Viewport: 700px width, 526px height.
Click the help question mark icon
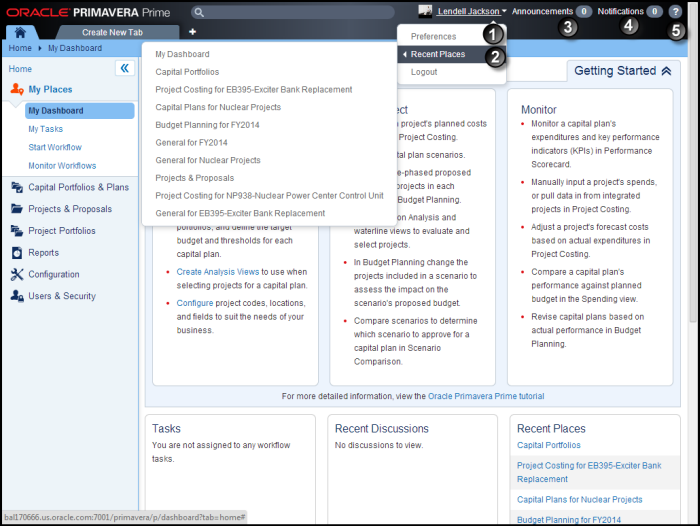click(x=675, y=12)
